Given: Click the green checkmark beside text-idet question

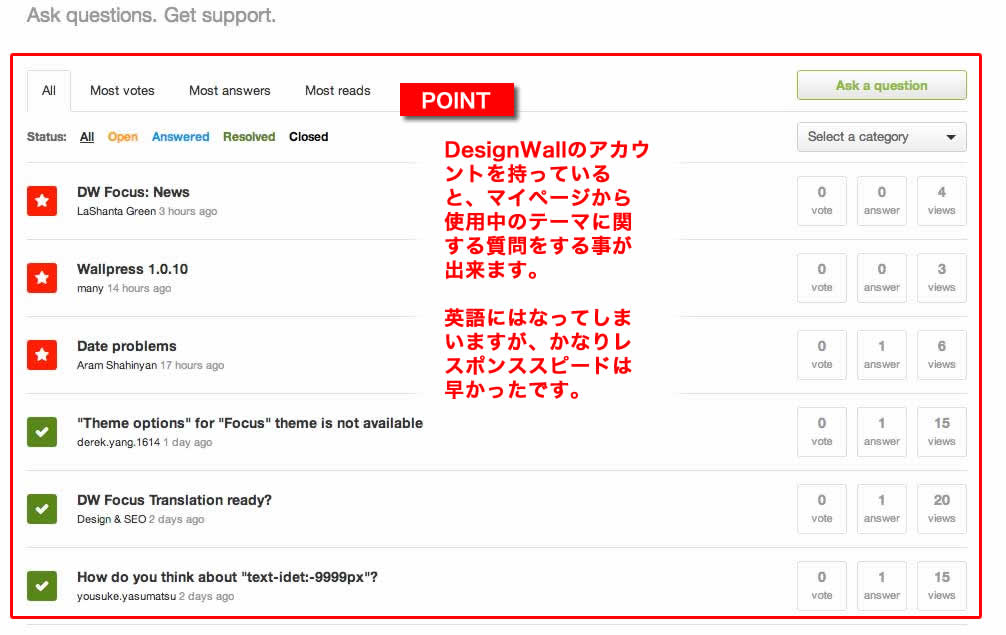Looking at the screenshot, I should coord(42,586).
